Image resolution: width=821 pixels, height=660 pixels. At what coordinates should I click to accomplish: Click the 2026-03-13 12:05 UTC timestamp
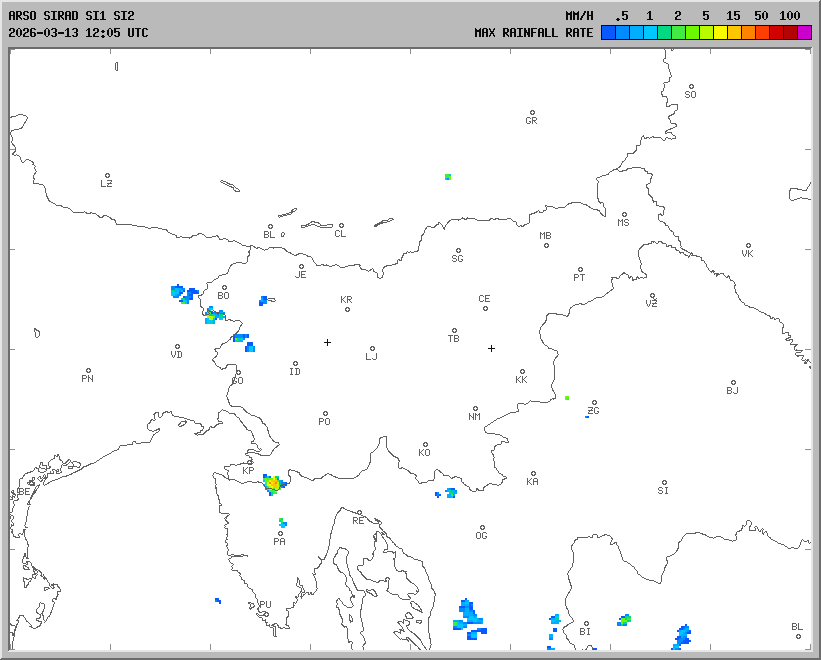click(x=78, y=33)
